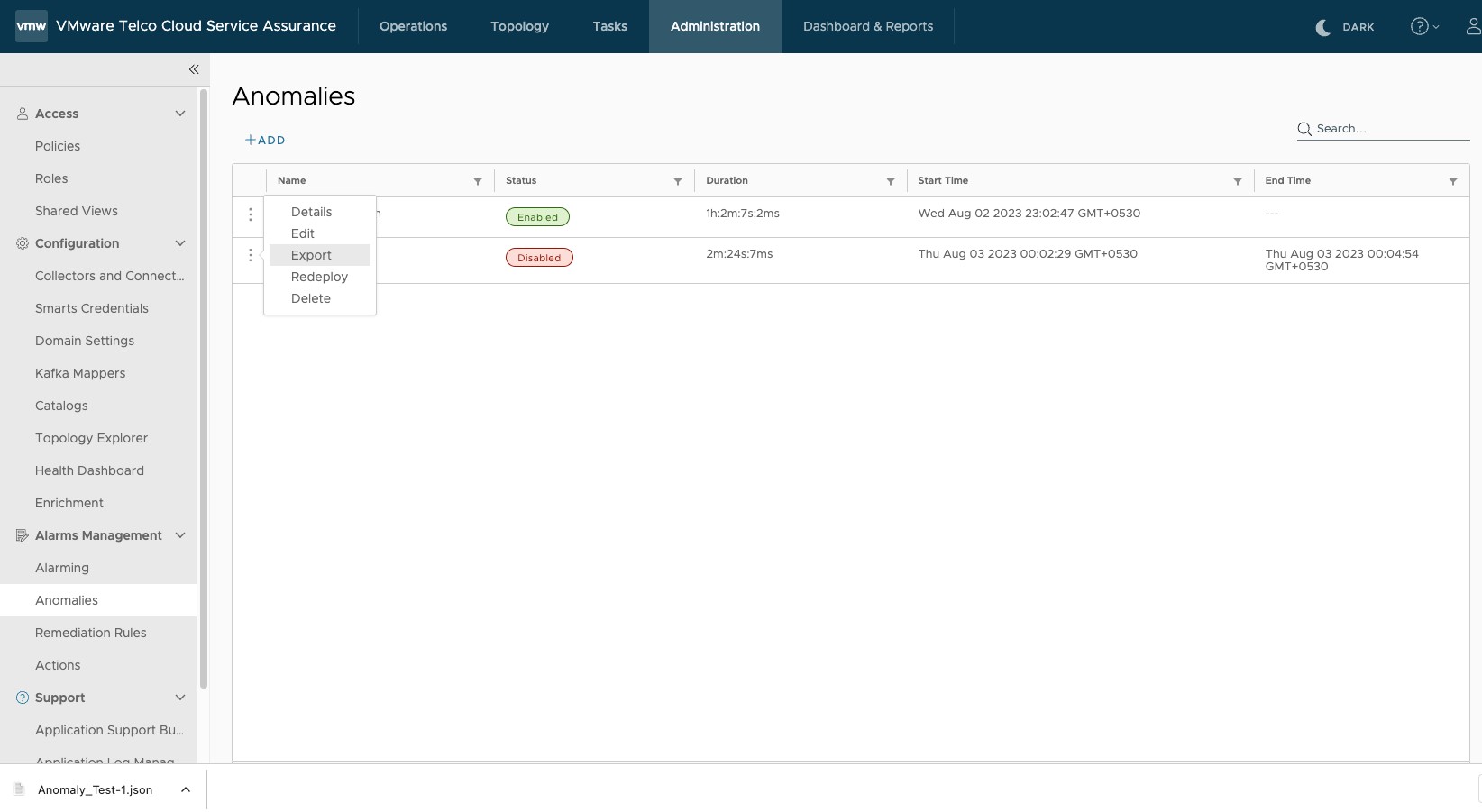Open the Operations tab
1482x812 pixels.
pos(413,26)
